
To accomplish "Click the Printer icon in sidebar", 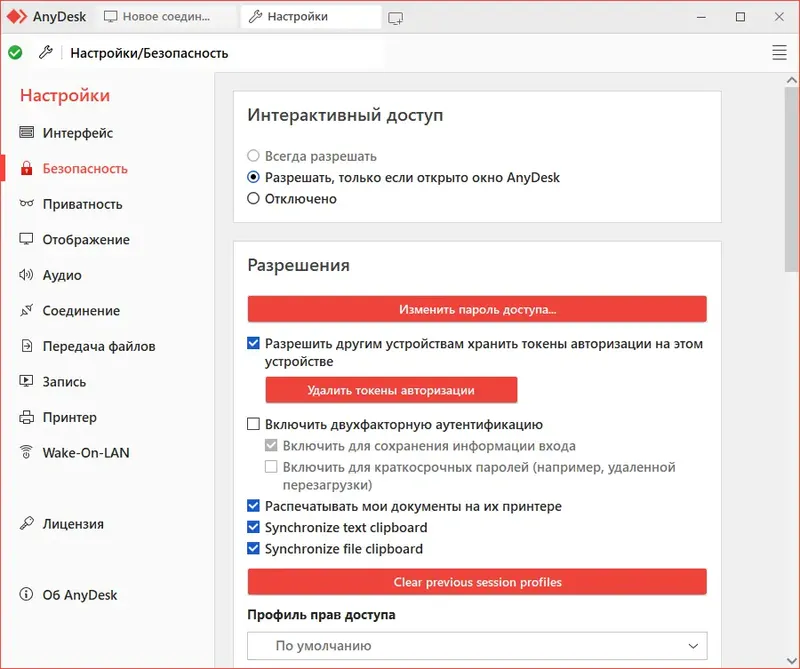I will 26,417.
